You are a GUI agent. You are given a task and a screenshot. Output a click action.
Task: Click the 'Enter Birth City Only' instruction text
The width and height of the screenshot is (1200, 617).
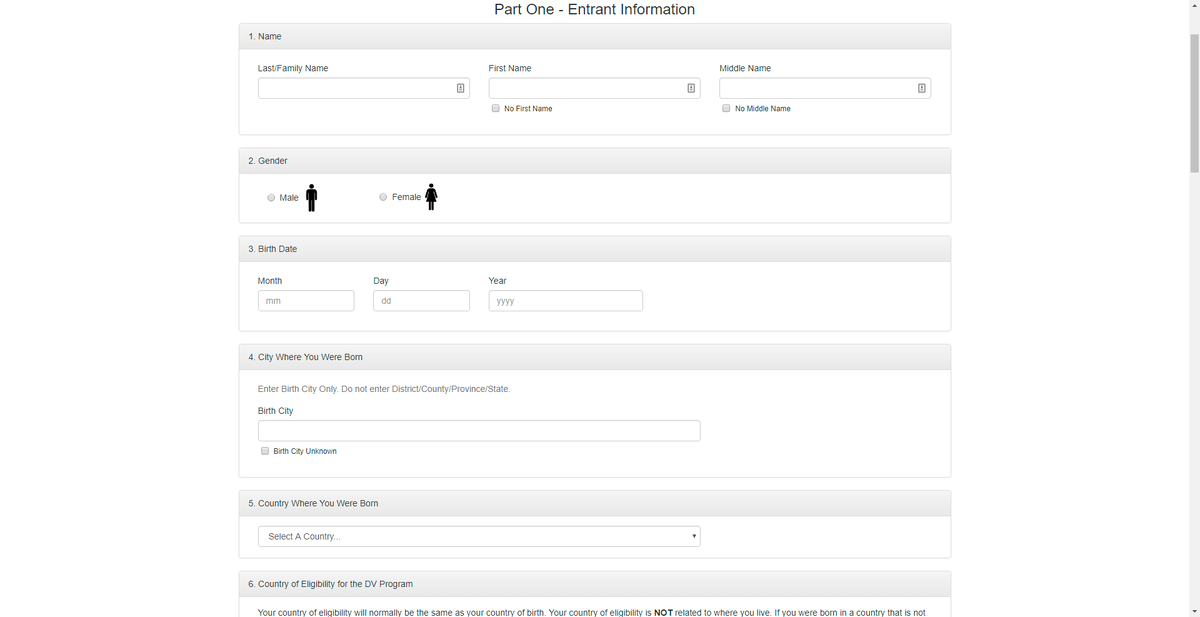coord(384,389)
